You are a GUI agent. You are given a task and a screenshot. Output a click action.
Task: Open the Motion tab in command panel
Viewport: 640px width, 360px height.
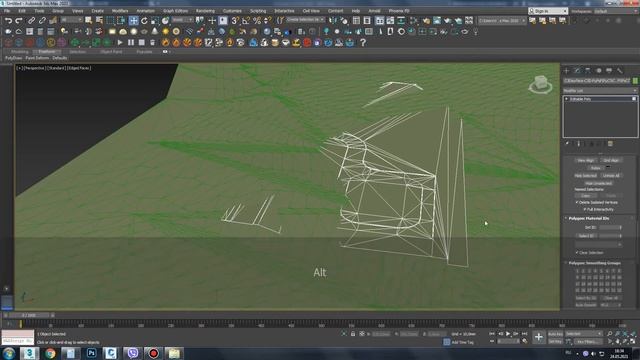598,71
